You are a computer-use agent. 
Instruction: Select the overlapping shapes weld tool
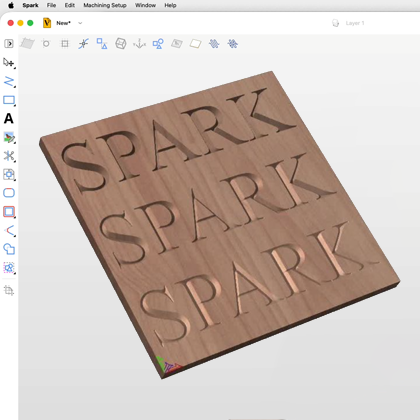9,249
